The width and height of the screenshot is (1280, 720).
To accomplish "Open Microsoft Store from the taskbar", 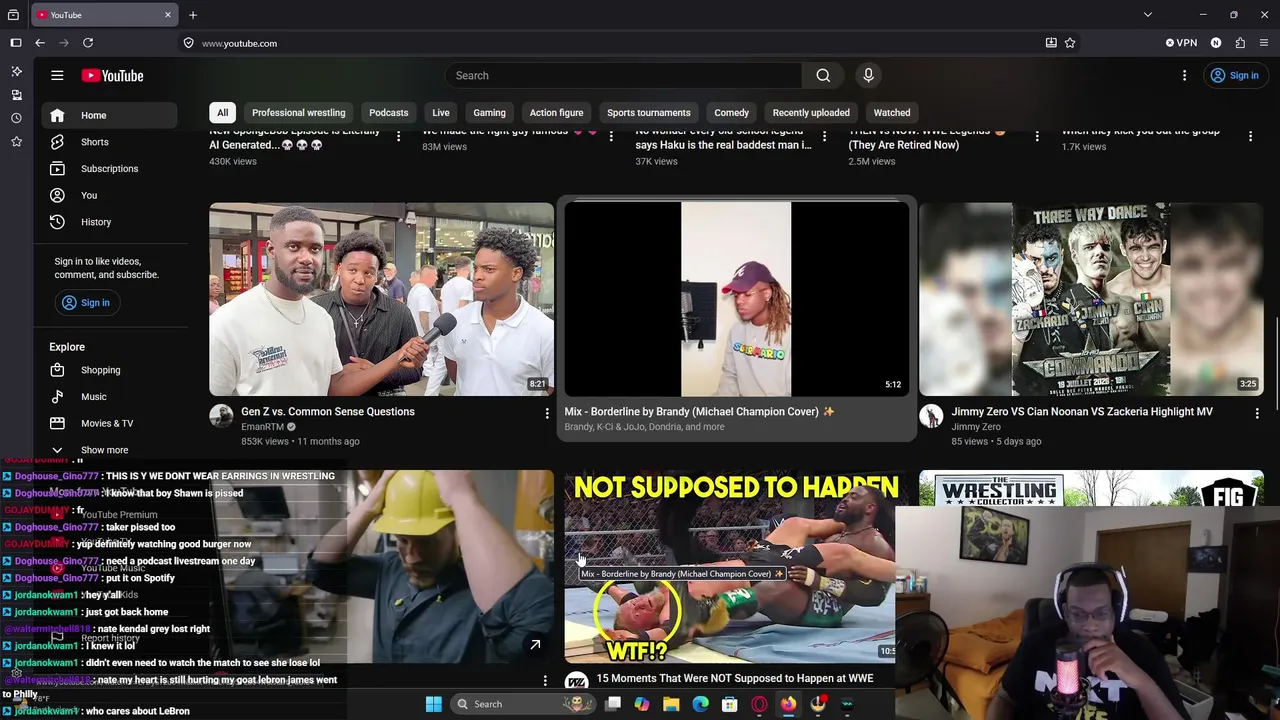I will tap(730, 704).
